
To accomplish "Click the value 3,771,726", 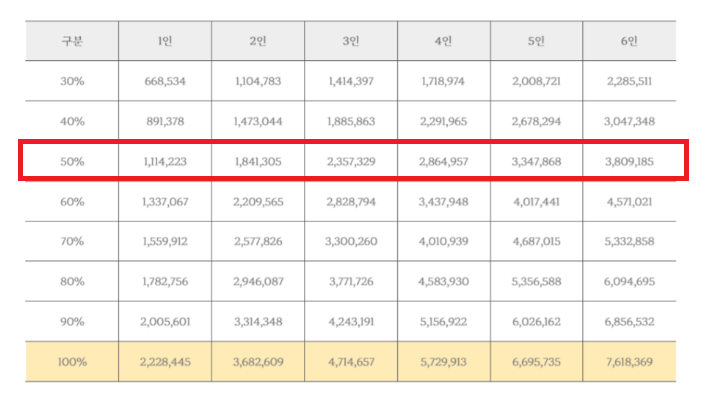I will [351, 282].
